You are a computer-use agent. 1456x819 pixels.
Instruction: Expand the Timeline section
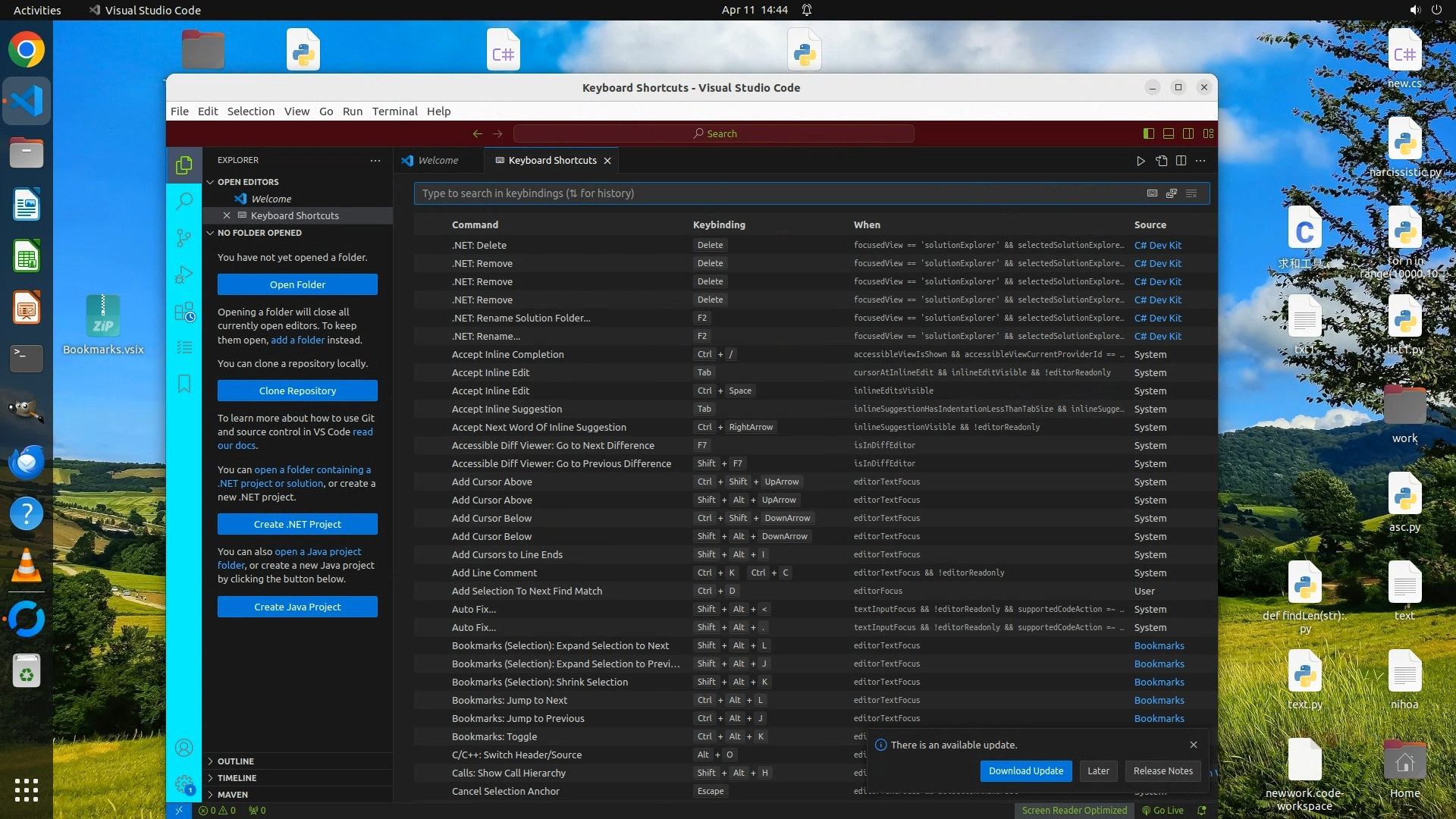tap(237, 778)
